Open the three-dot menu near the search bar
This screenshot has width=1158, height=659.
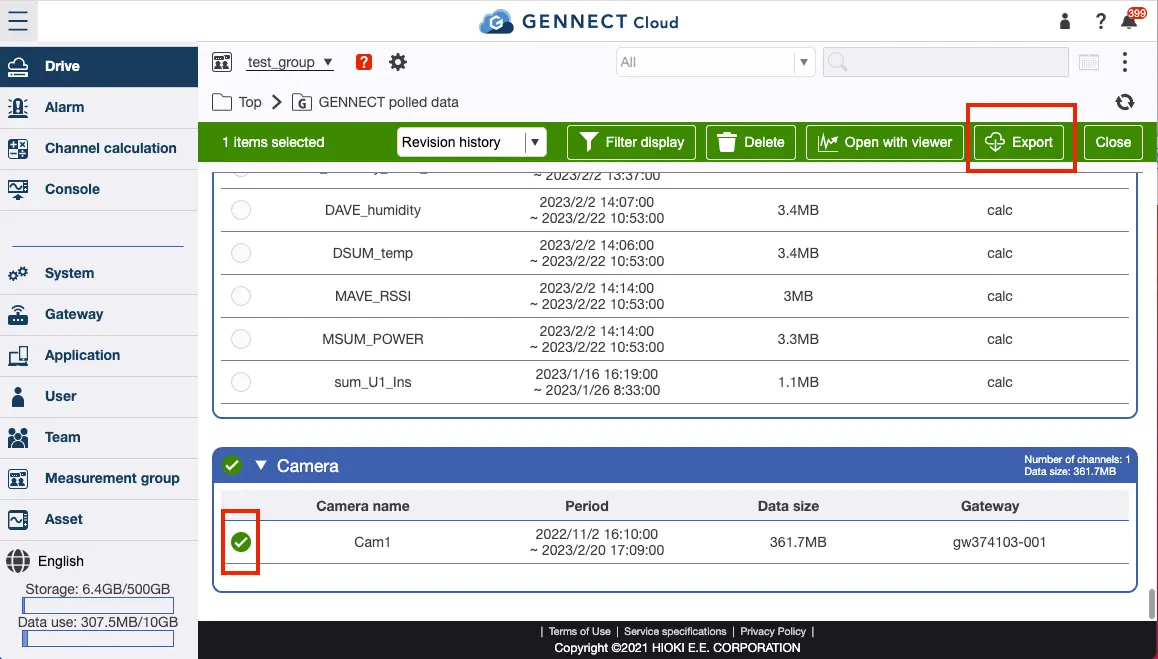[x=1125, y=61]
